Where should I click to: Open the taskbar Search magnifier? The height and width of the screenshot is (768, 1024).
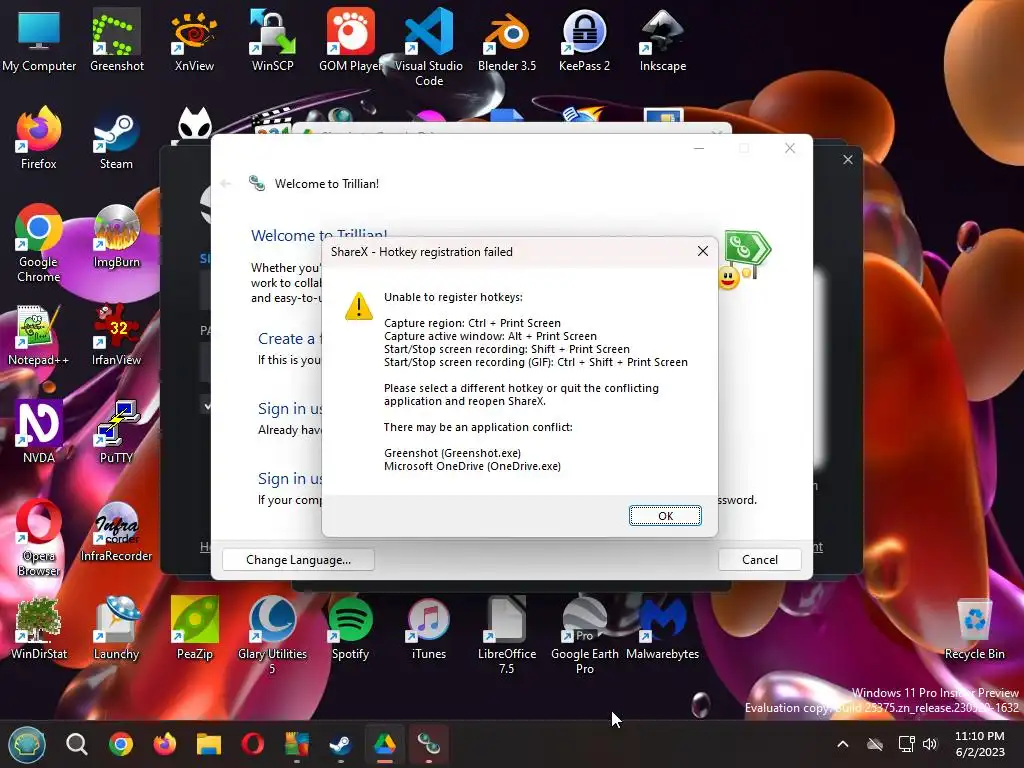76,744
